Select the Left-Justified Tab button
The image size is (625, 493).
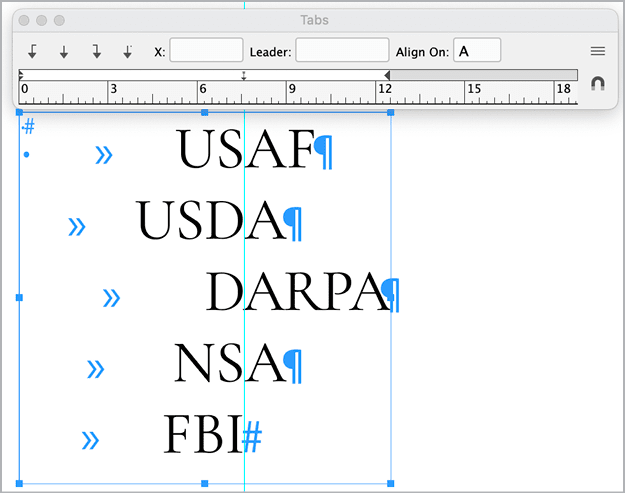32,52
